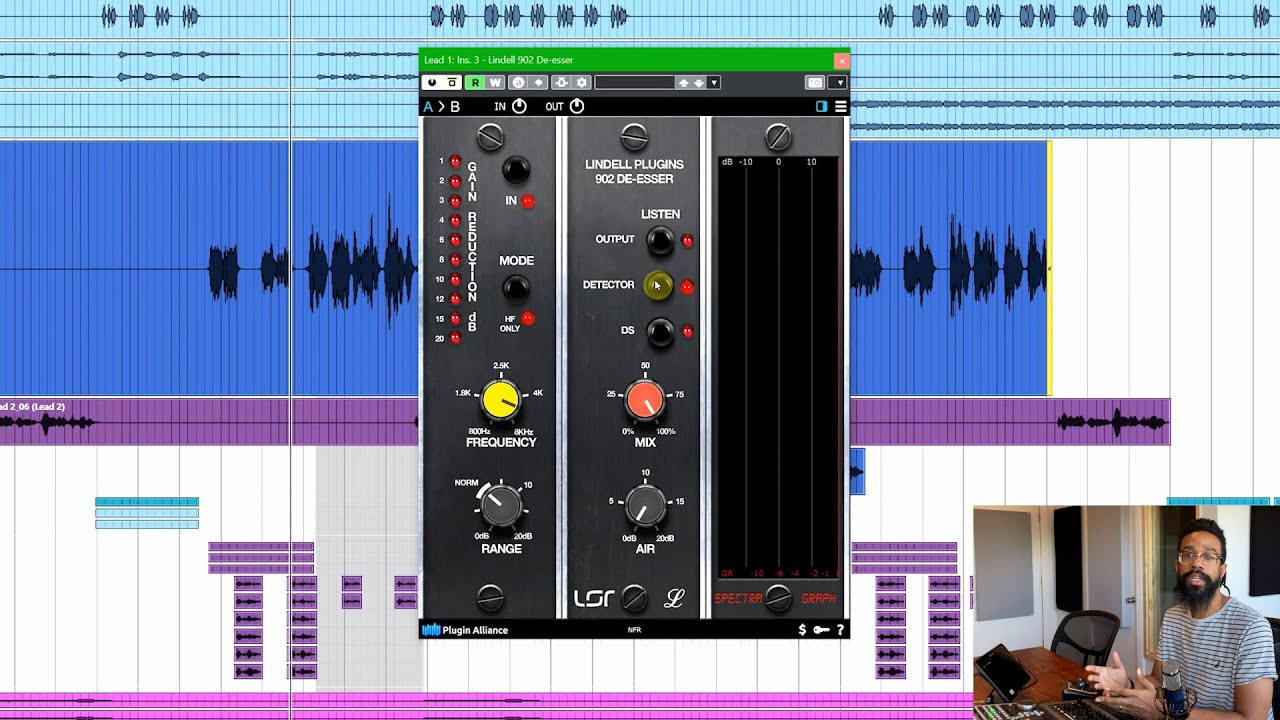Click the webcam video thumbnail
Image resolution: width=1280 pixels, height=720 pixels.
point(1126,612)
